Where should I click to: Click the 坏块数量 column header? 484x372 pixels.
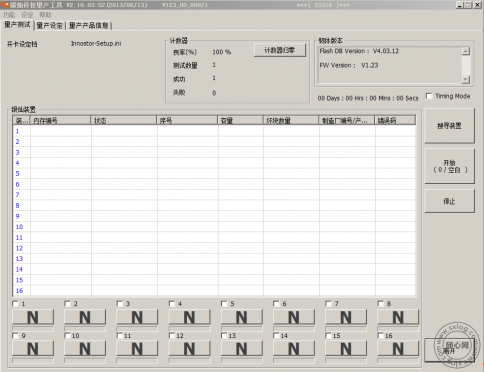(x=291, y=120)
